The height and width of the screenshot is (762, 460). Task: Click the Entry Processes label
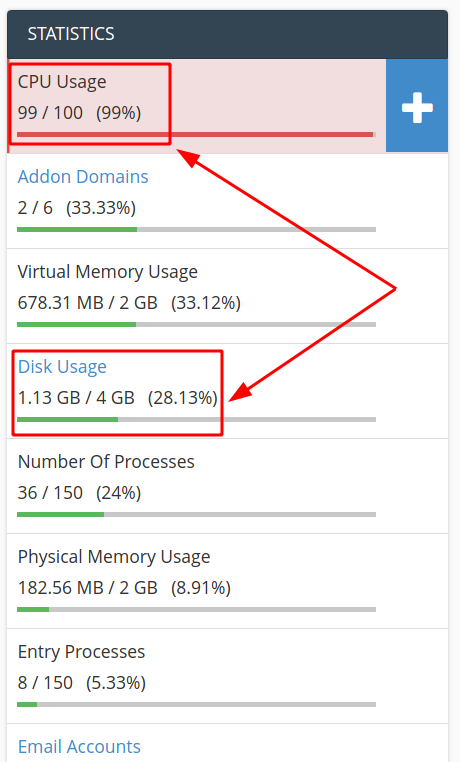click(x=81, y=652)
